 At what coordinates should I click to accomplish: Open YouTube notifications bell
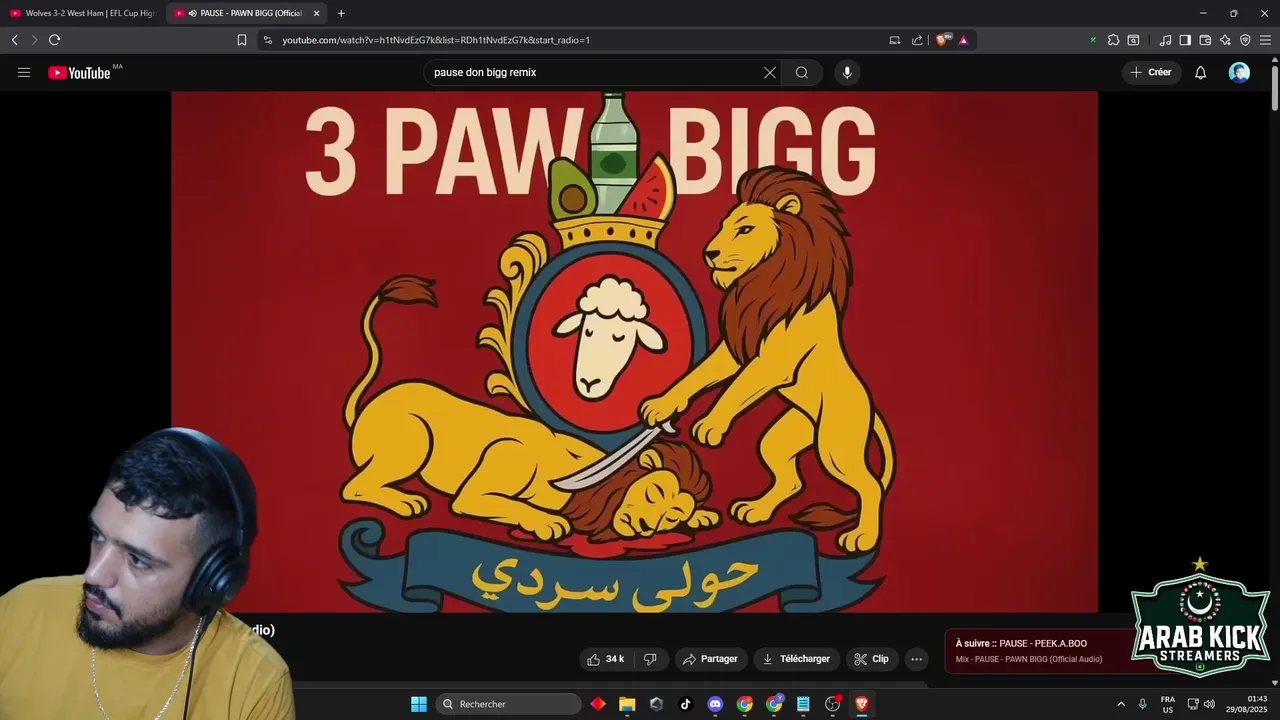pos(1201,73)
